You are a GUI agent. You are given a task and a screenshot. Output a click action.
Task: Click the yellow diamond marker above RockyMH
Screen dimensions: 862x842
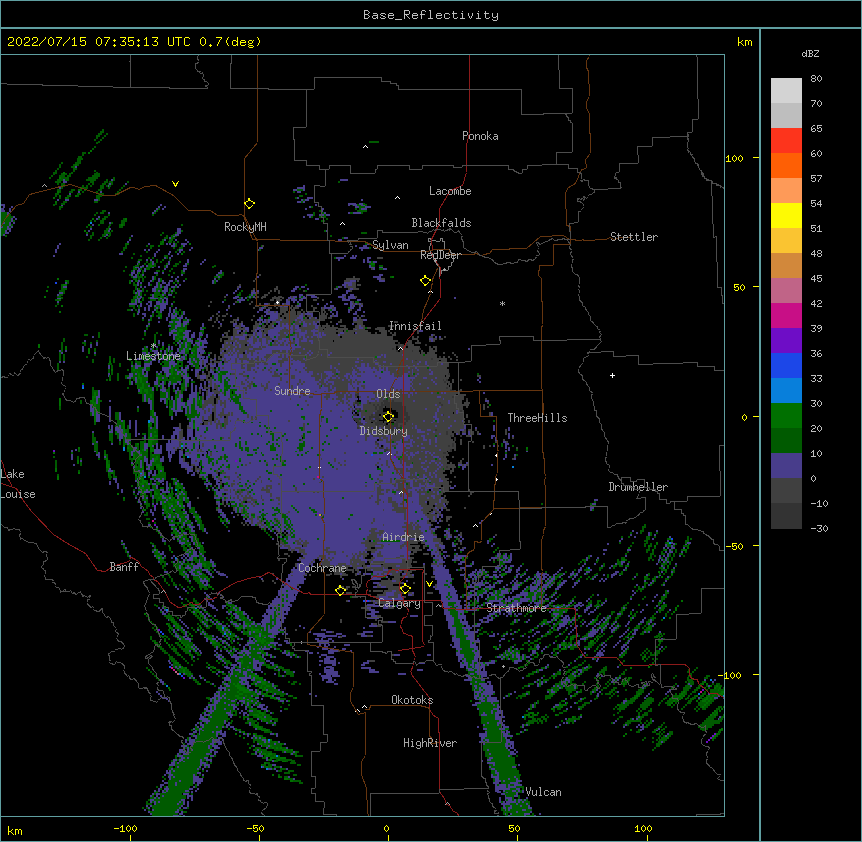pyautogui.click(x=250, y=204)
